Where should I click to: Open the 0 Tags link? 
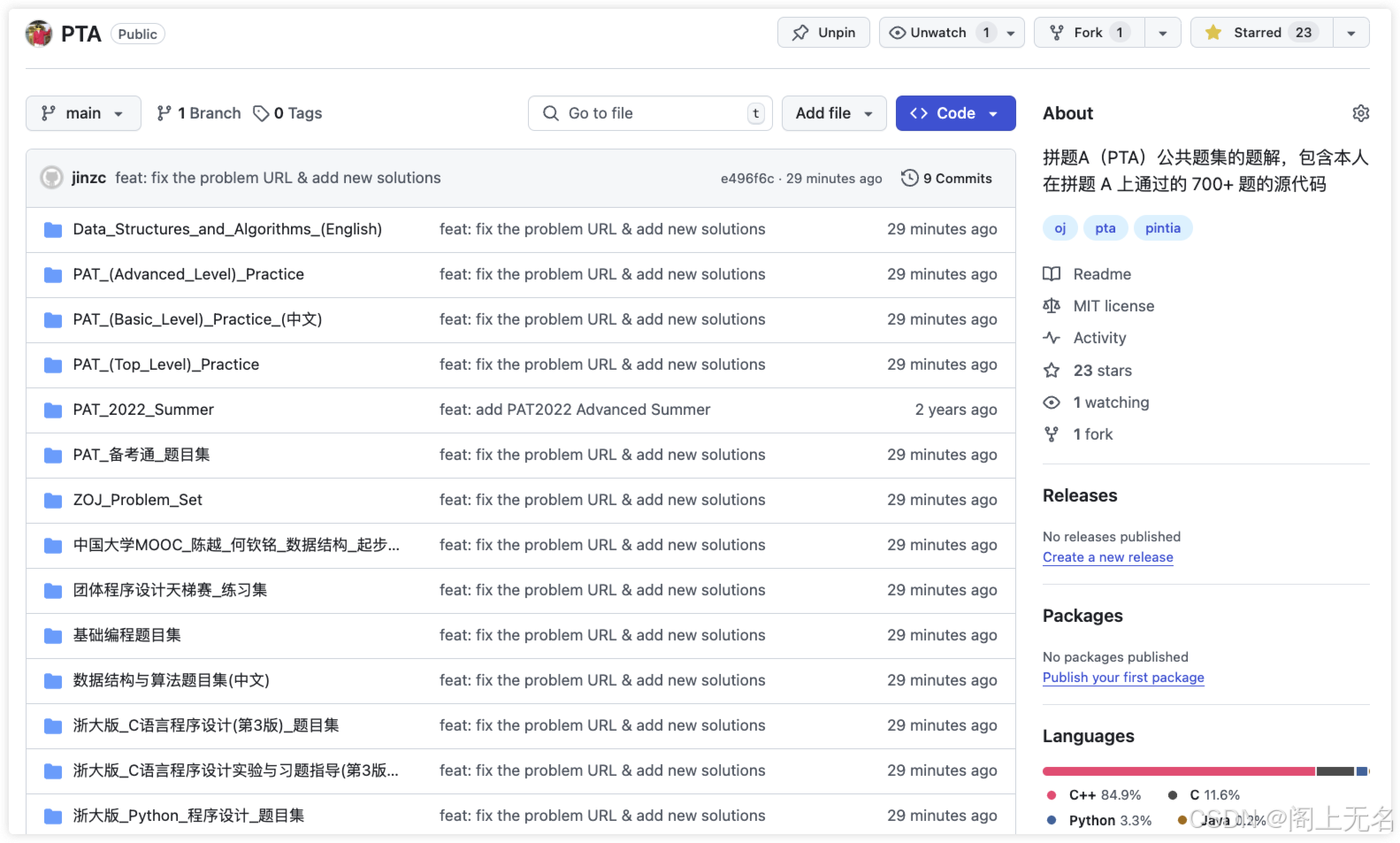coord(287,113)
